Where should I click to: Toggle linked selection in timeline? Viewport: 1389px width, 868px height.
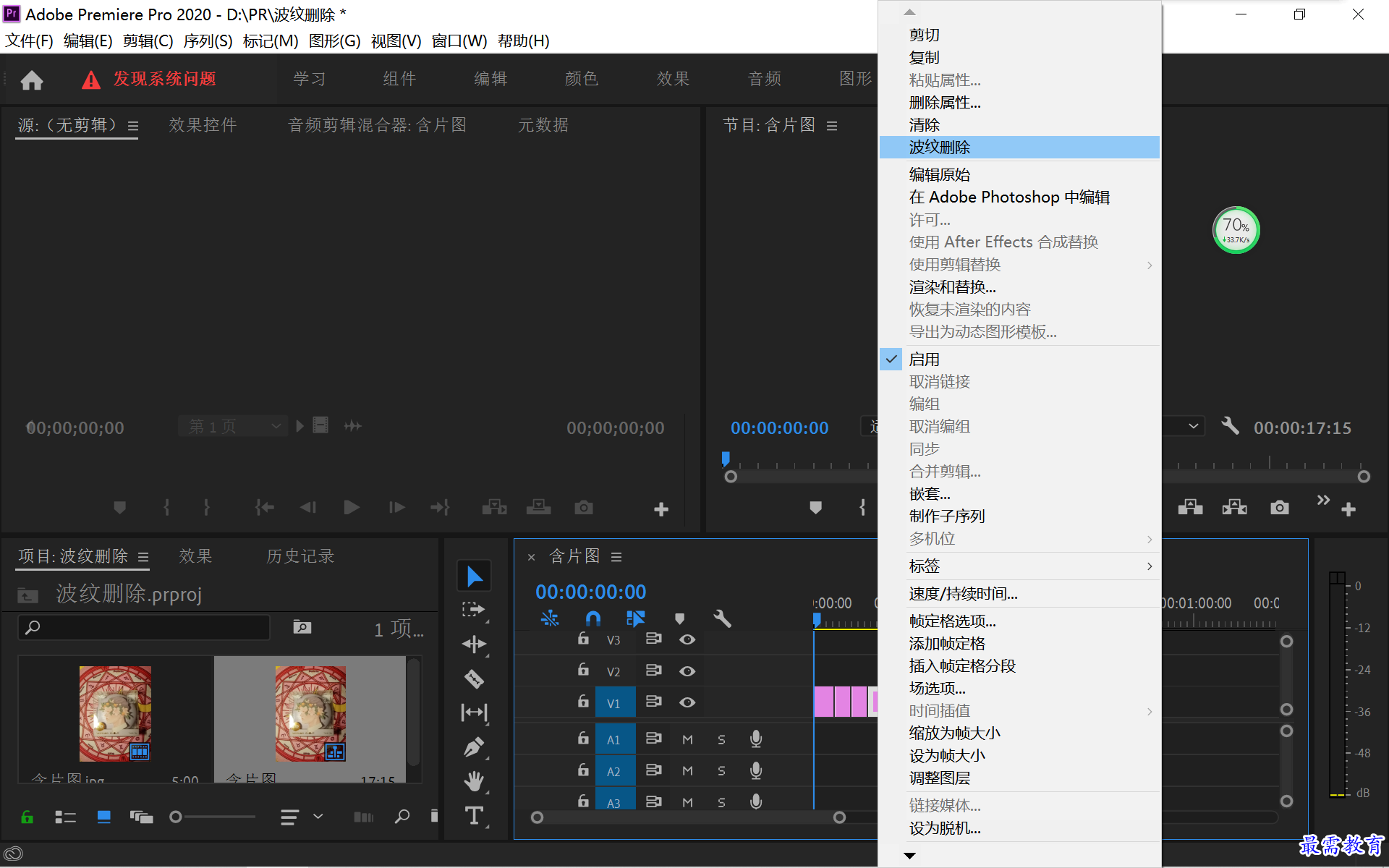pyautogui.click(x=635, y=618)
